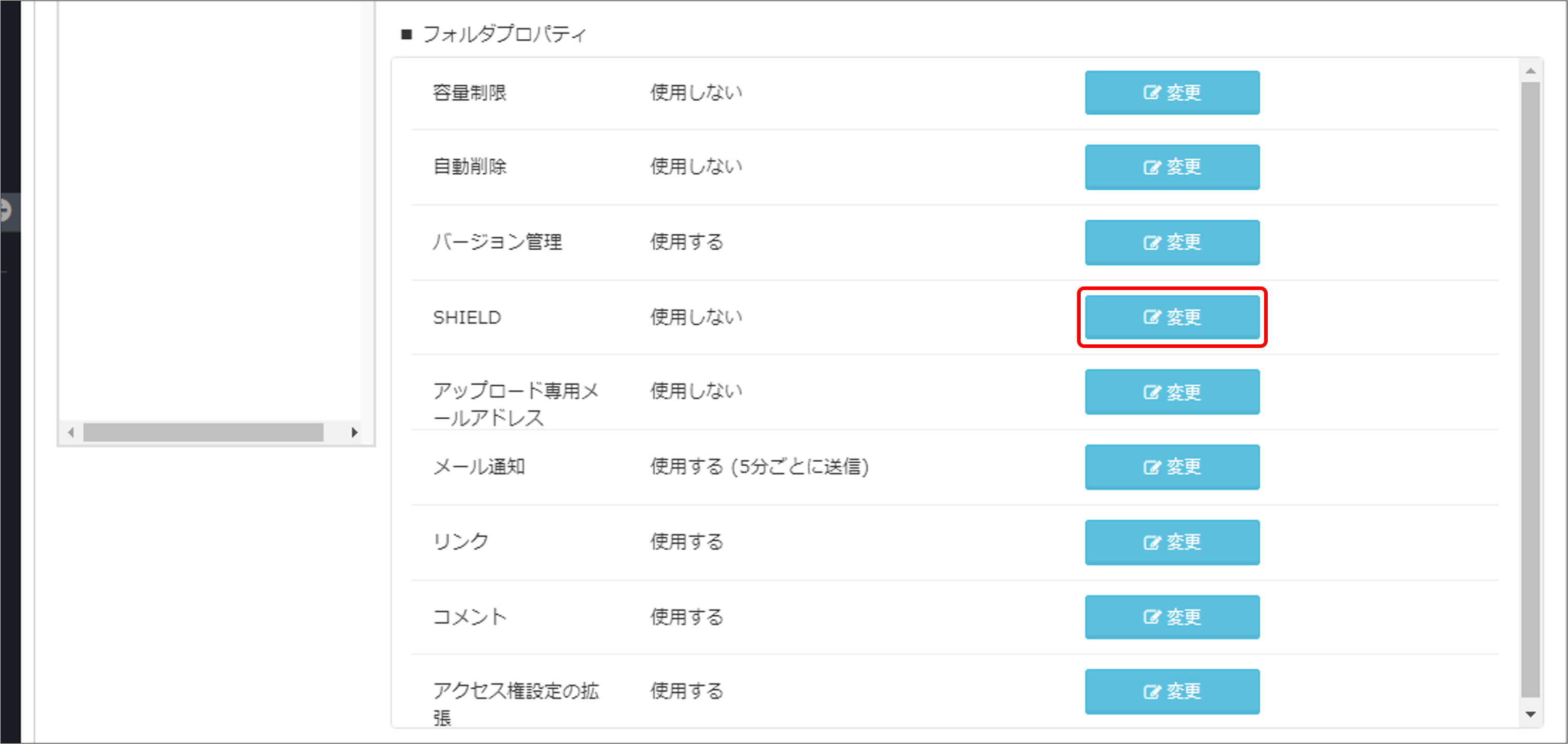
Task: Click the collapse sidebar circle icon
Action: (x=5, y=211)
